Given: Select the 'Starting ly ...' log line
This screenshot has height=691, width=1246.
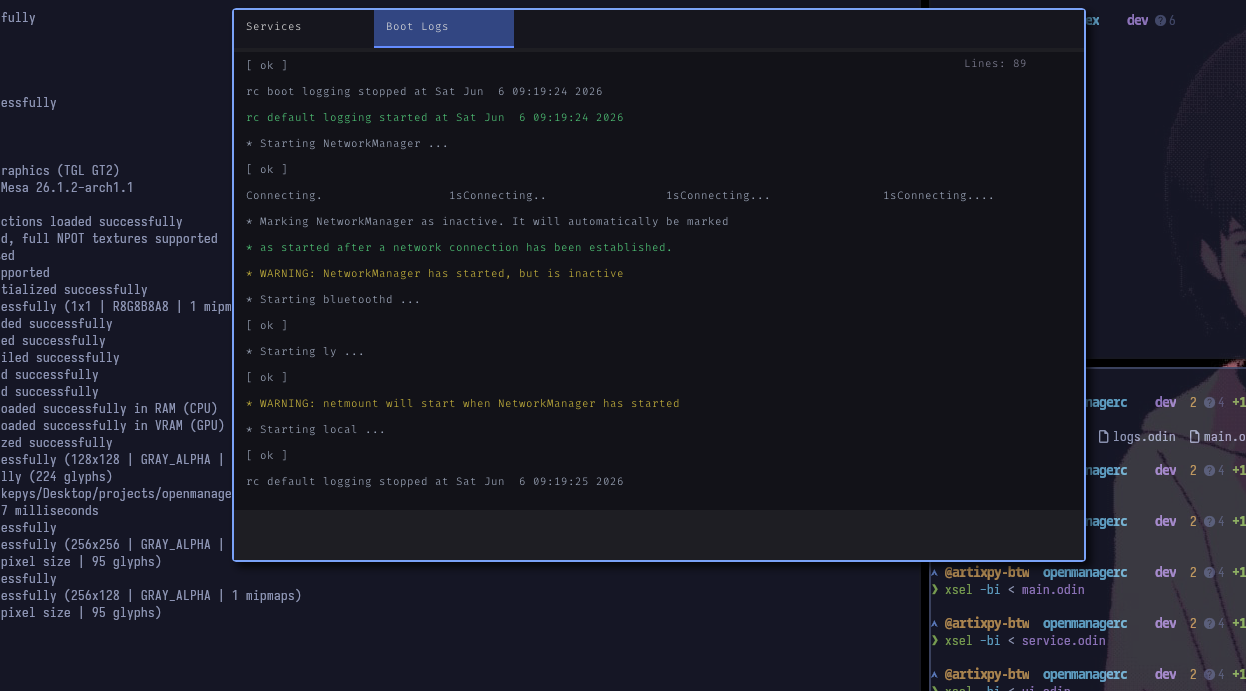Looking at the screenshot, I should [305, 352].
